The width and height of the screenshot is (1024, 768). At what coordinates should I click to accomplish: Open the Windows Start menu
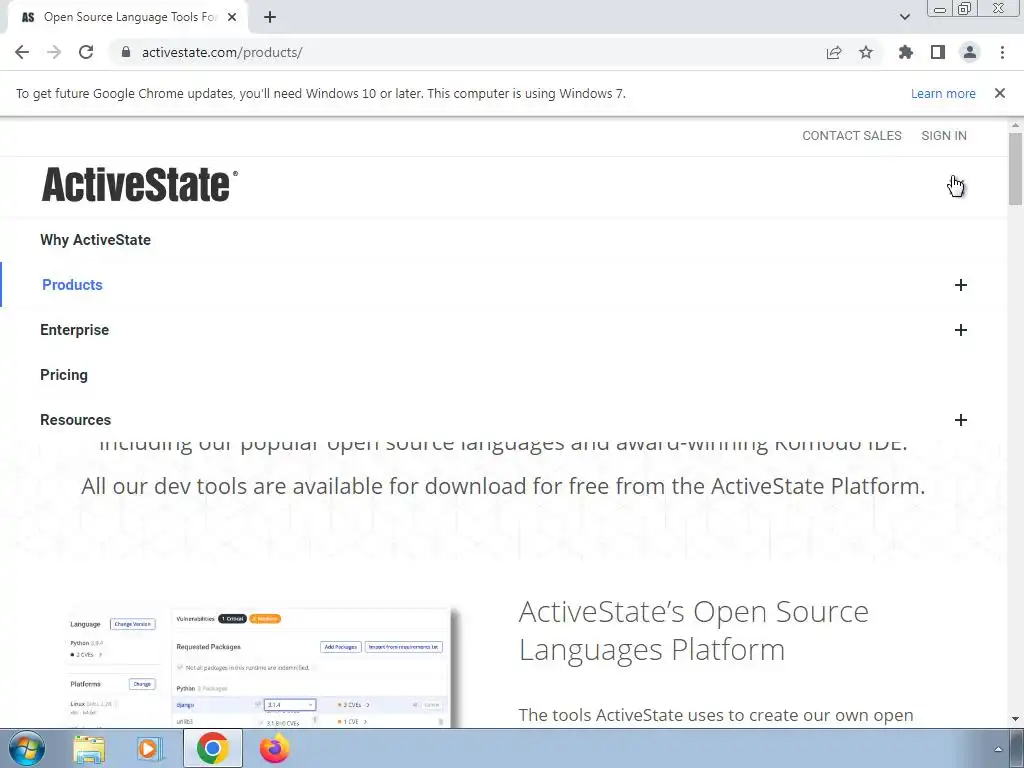coord(27,748)
